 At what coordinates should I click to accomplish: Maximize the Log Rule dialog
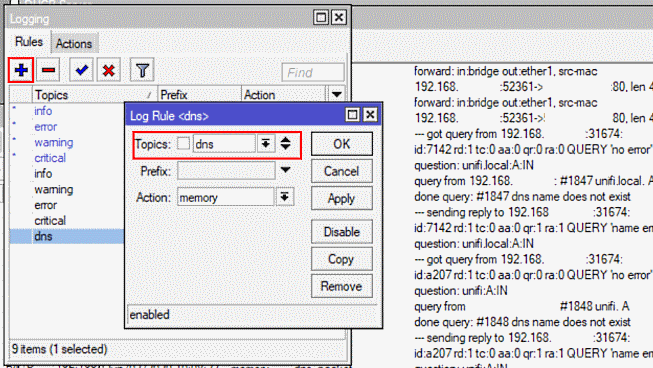click(x=352, y=115)
